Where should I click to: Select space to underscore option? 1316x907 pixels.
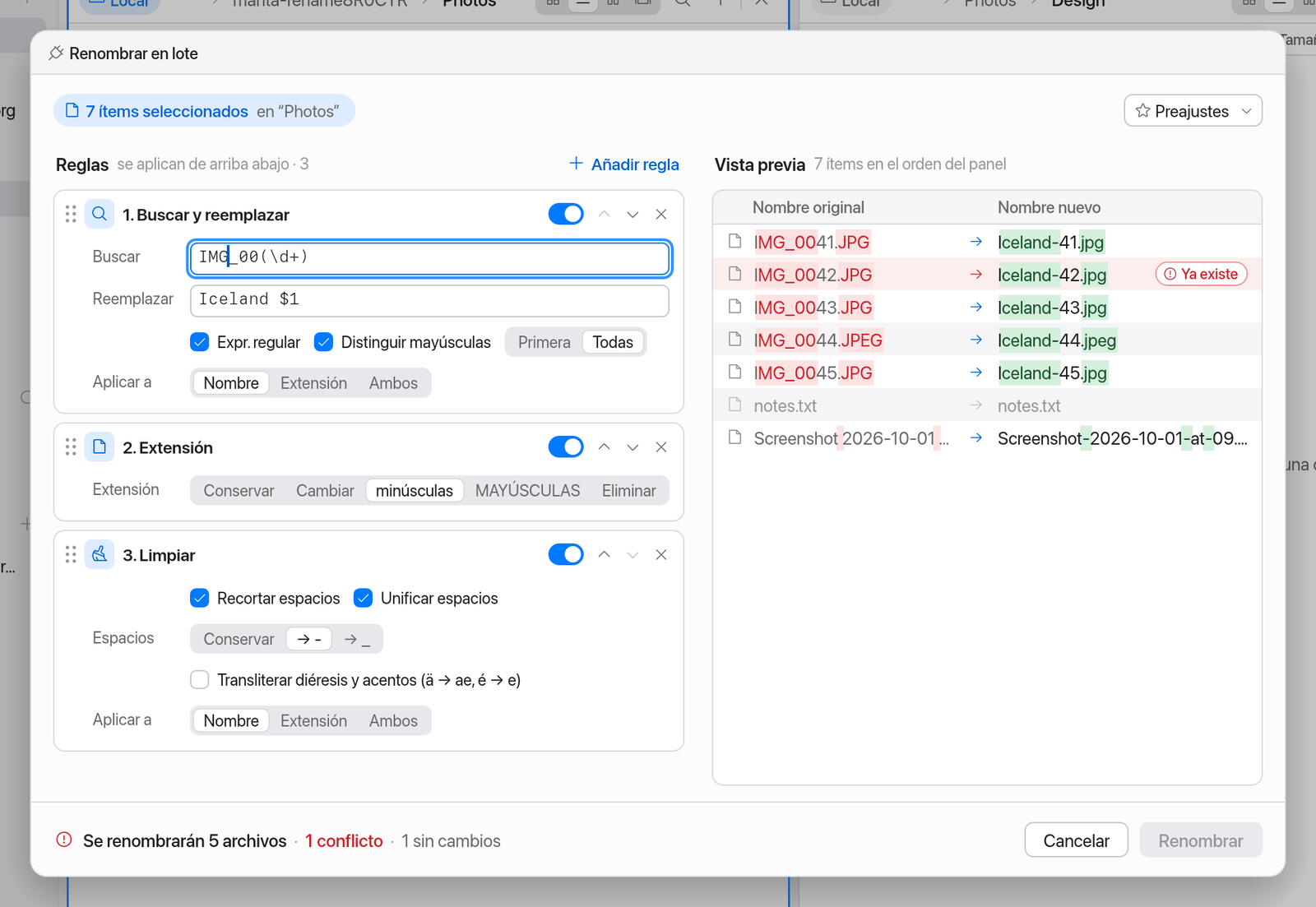click(x=357, y=639)
